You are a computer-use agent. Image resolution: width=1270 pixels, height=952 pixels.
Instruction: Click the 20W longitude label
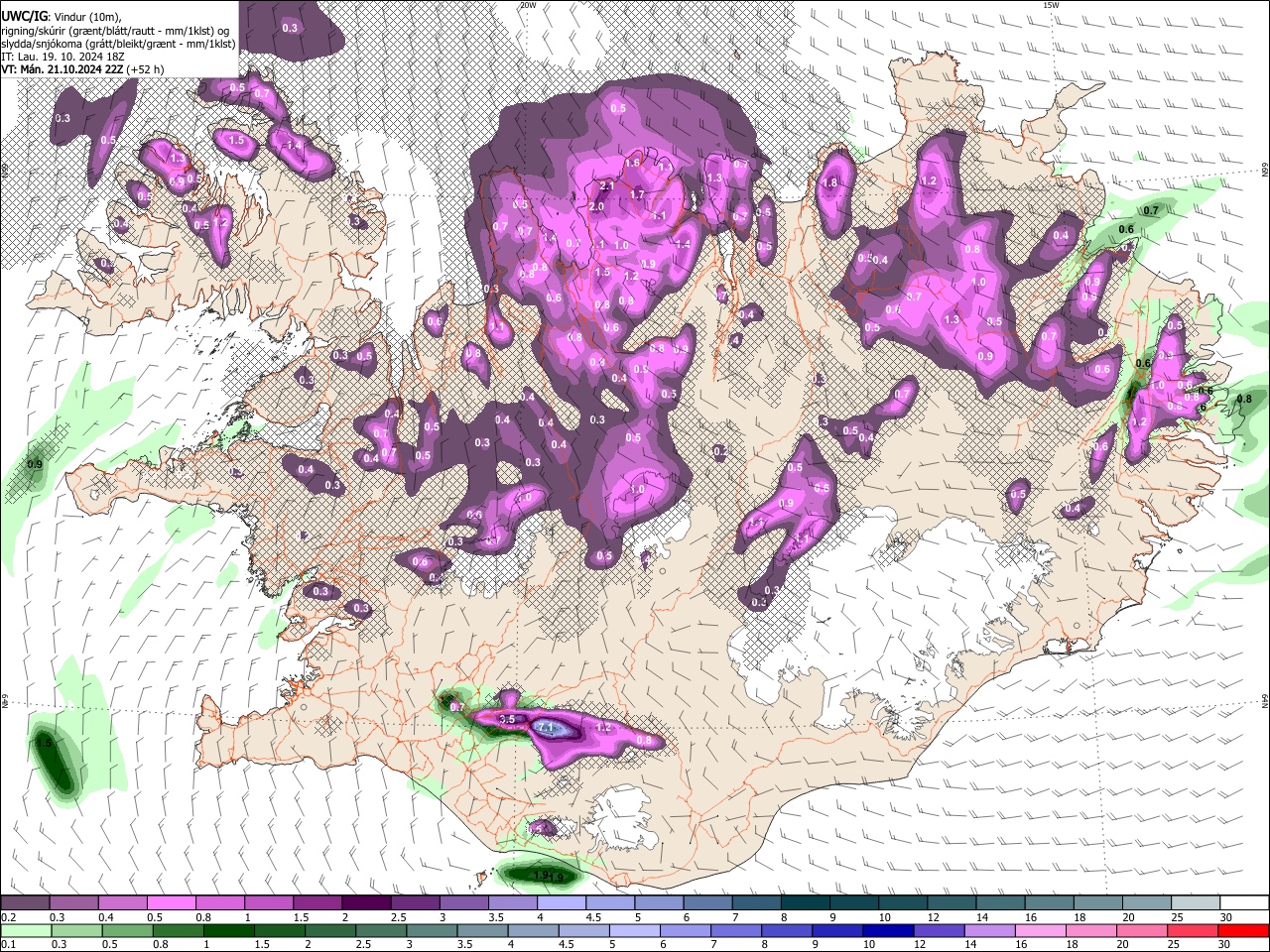[528, 5]
